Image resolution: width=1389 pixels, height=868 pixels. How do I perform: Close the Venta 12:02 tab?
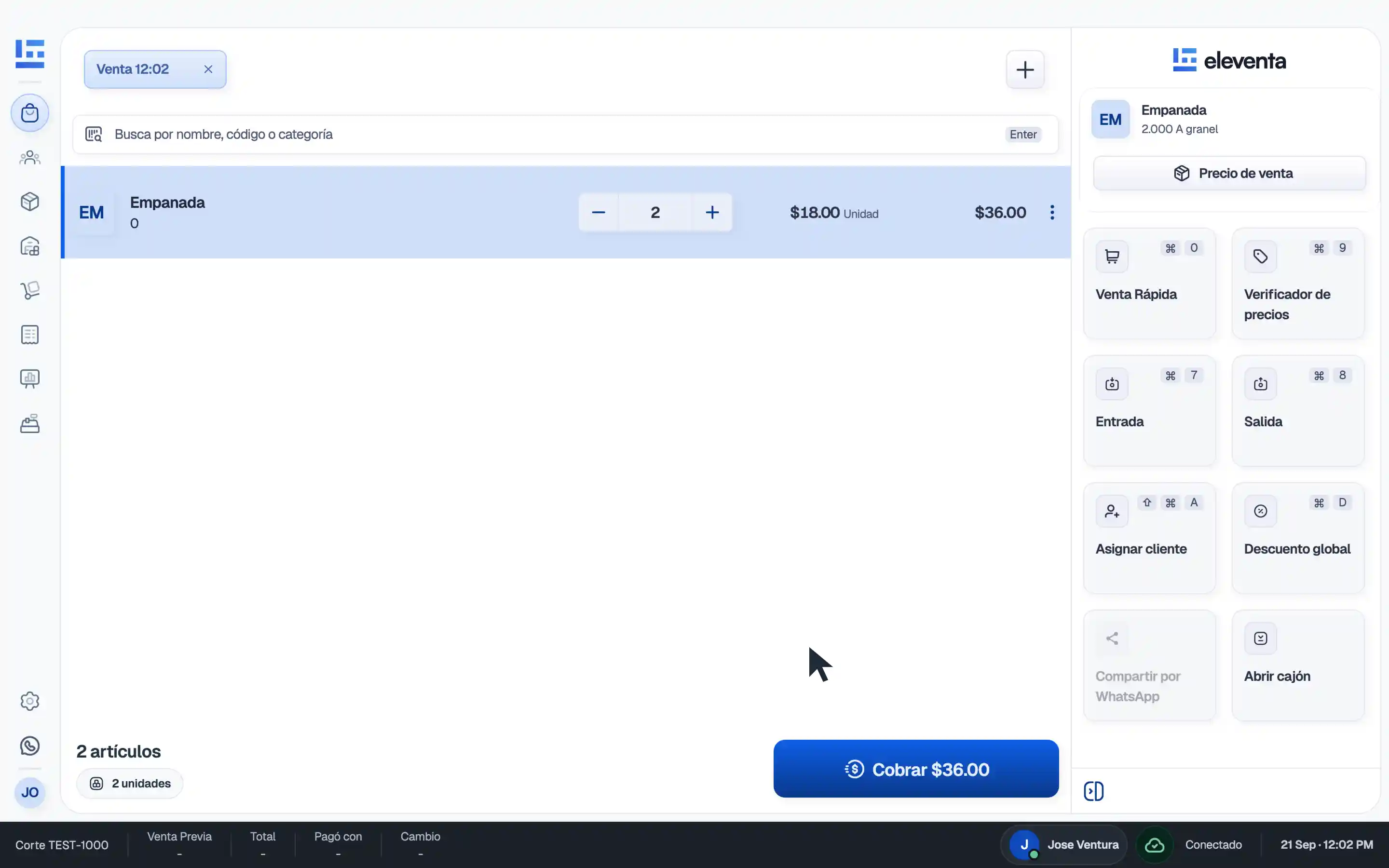[x=208, y=69]
